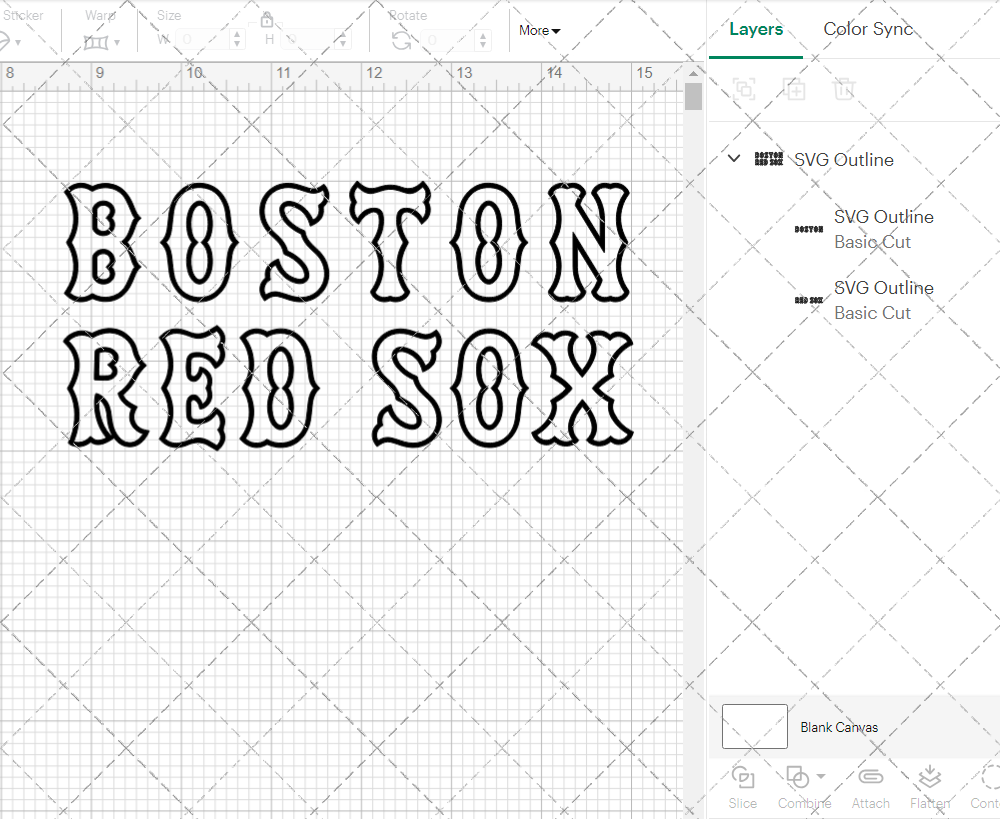The height and width of the screenshot is (819, 1000).
Task: Select the Layers tab
Action: [756, 29]
